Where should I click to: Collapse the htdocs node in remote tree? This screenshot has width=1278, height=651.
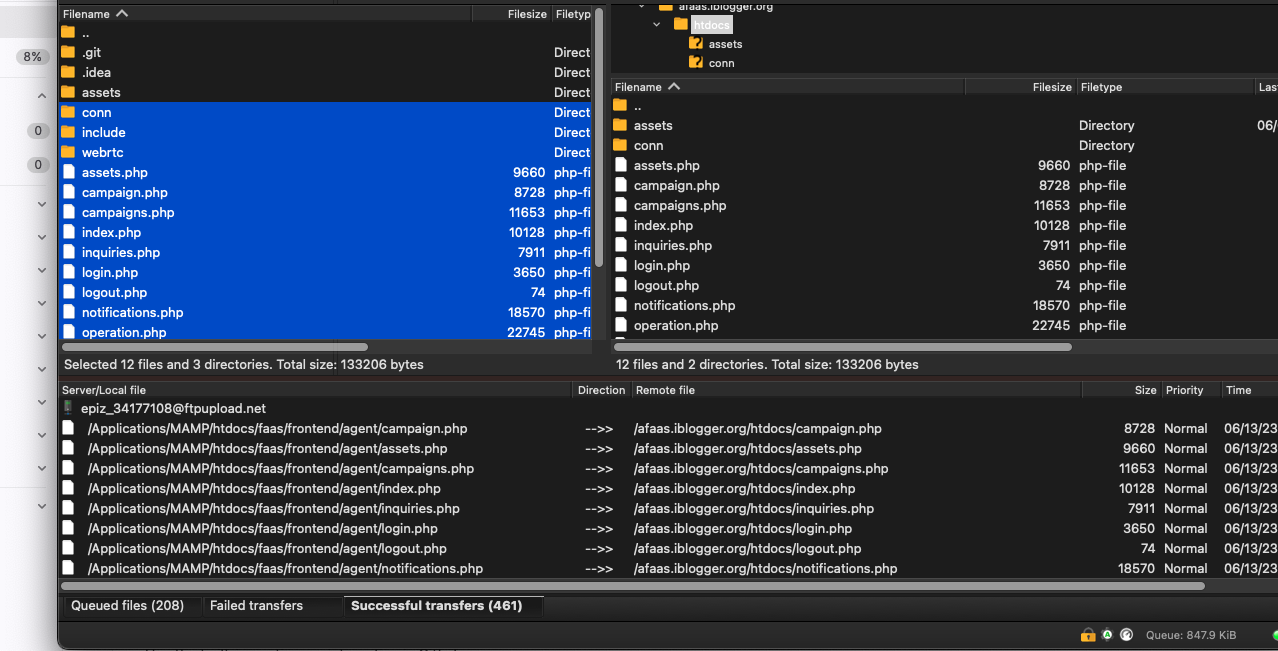(x=657, y=24)
